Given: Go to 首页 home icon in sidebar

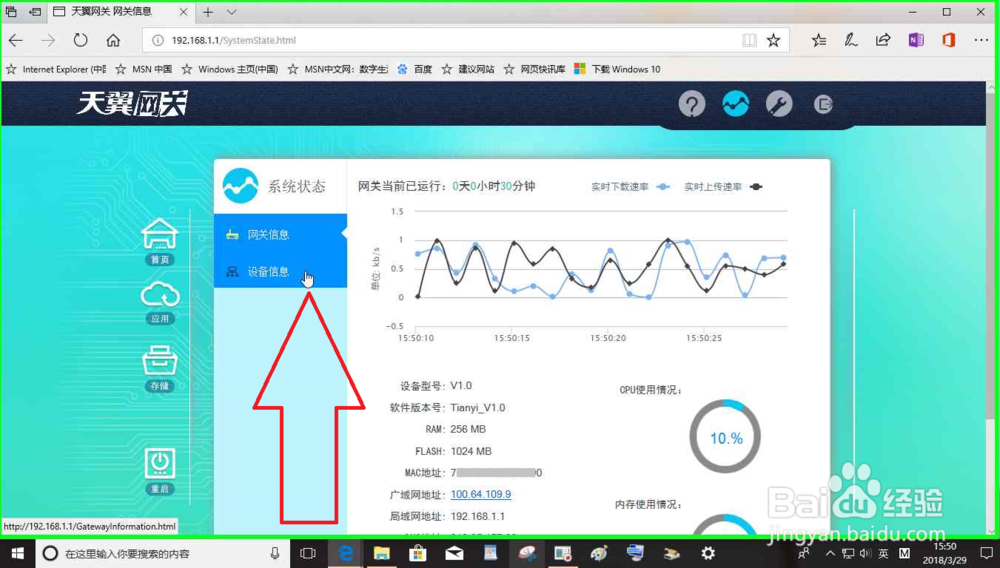Looking at the screenshot, I should [159, 241].
